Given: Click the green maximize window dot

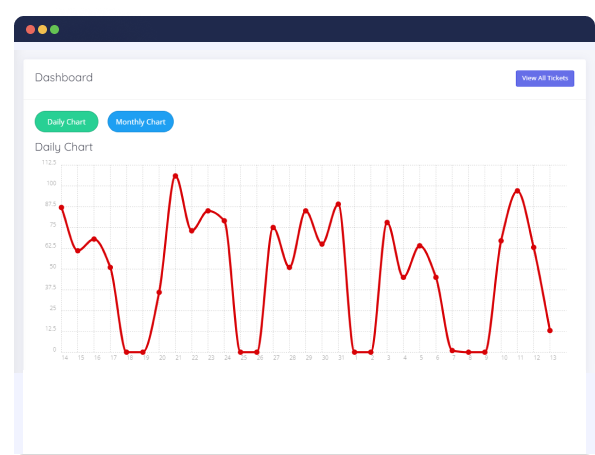Looking at the screenshot, I should click(x=55, y=29).
